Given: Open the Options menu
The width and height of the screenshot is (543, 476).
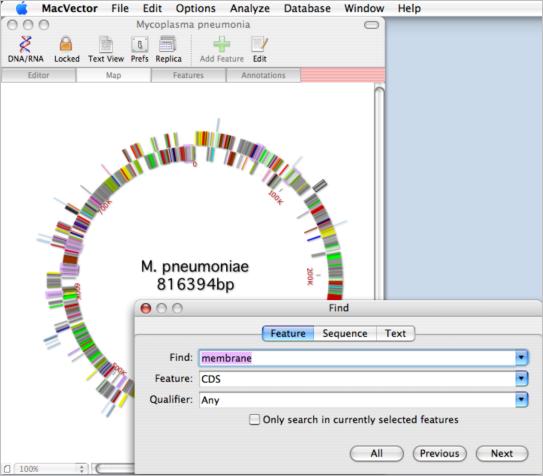Looking at the screenshot, I should click(x=196, y=8).
